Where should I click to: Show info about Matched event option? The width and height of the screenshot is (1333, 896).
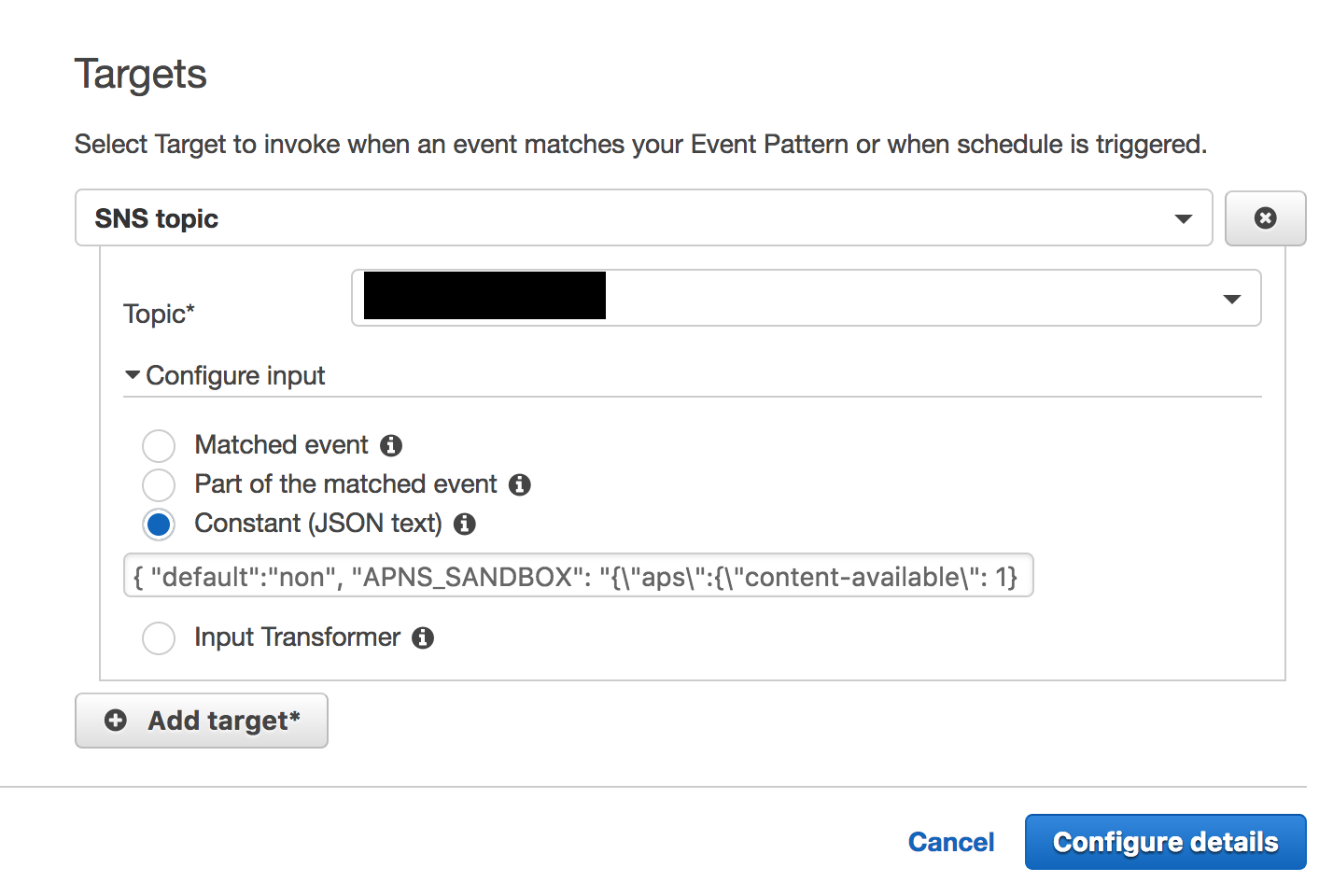tap(391, 446)
